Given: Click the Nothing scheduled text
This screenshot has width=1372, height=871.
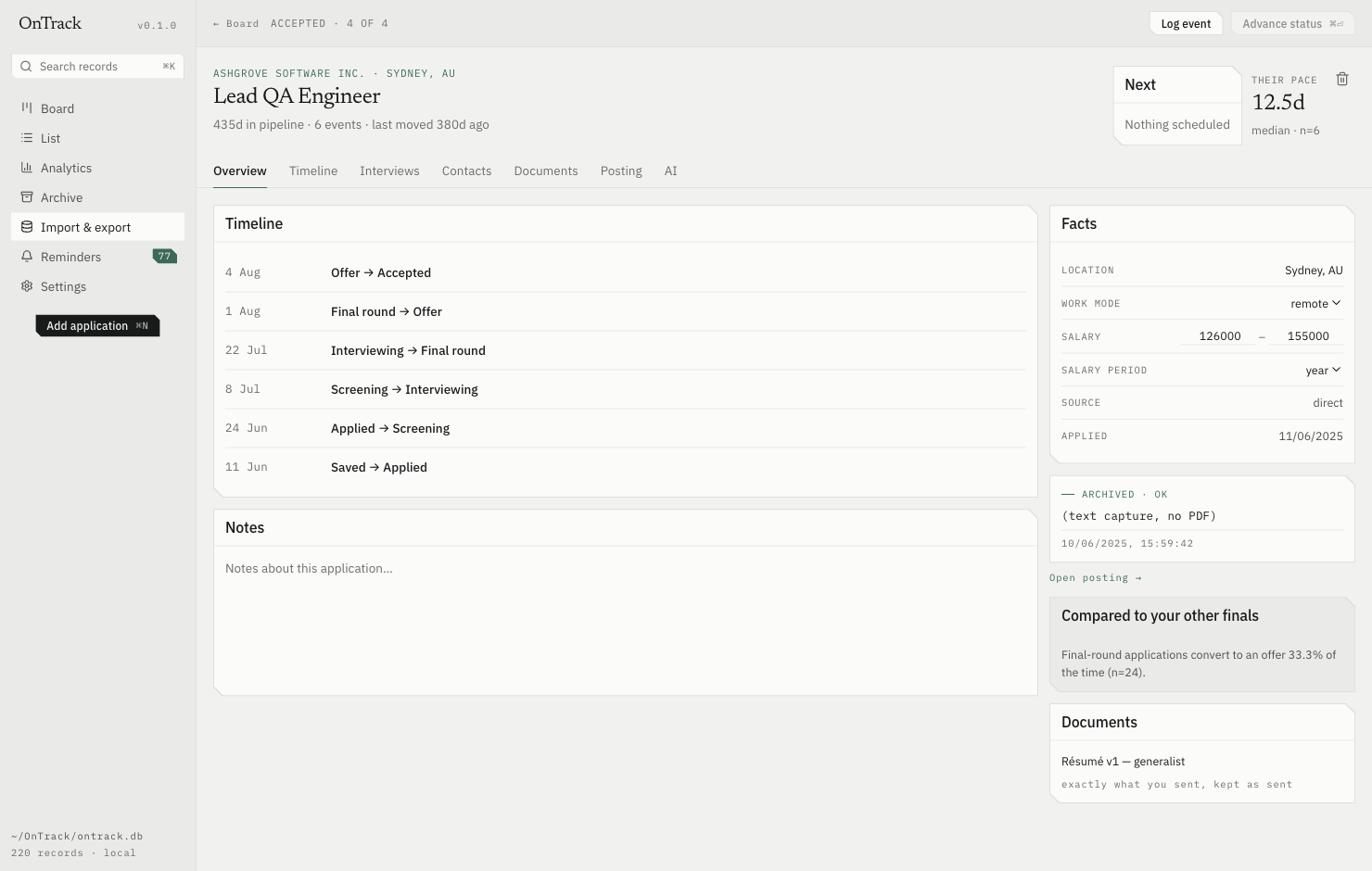Looking at the screenshot, I should pos(1177,125).
